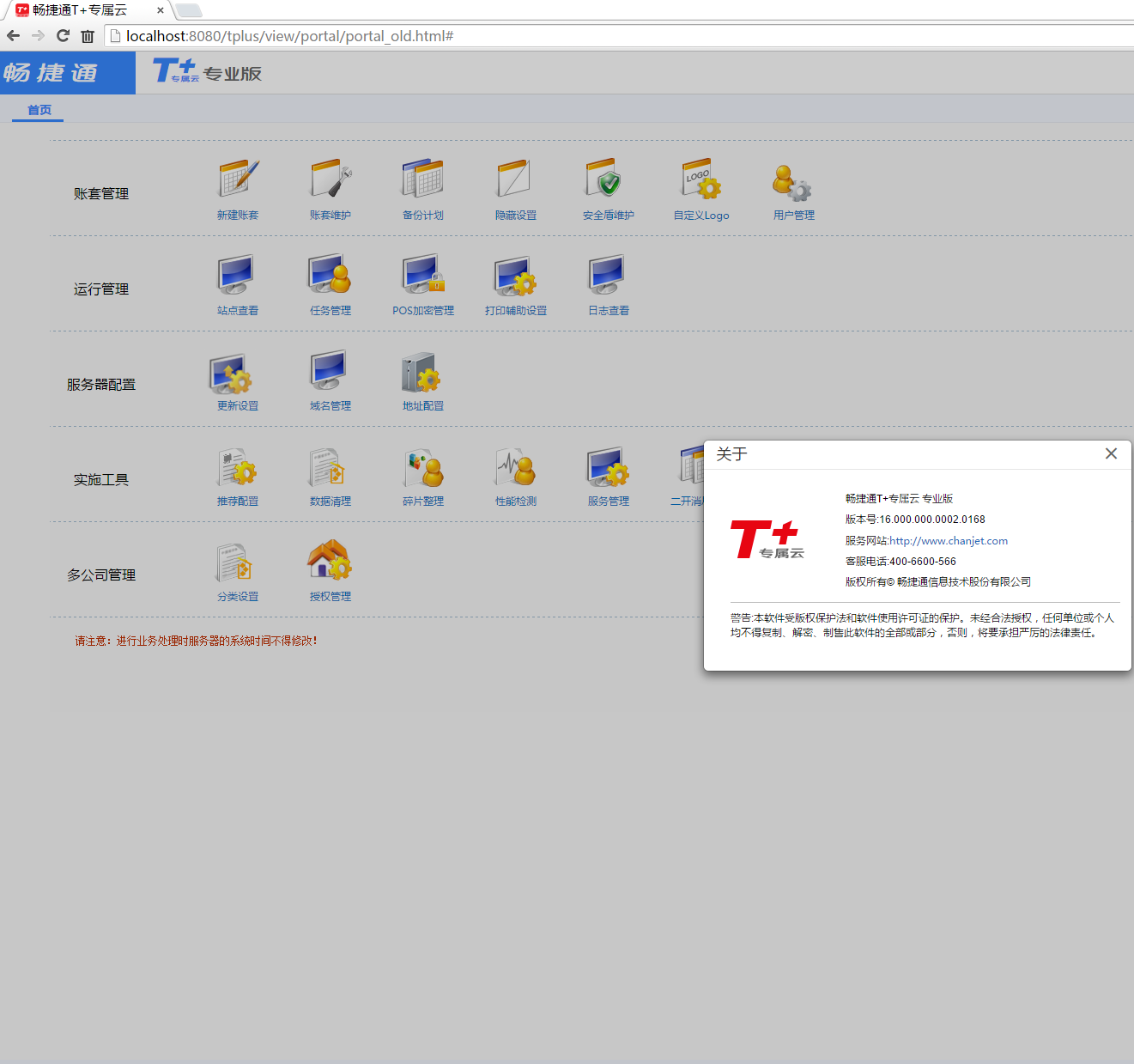Screen dimensions: 1134x1064
Task: Open the www.chanjet.com service website link
Action: [949, 541]
